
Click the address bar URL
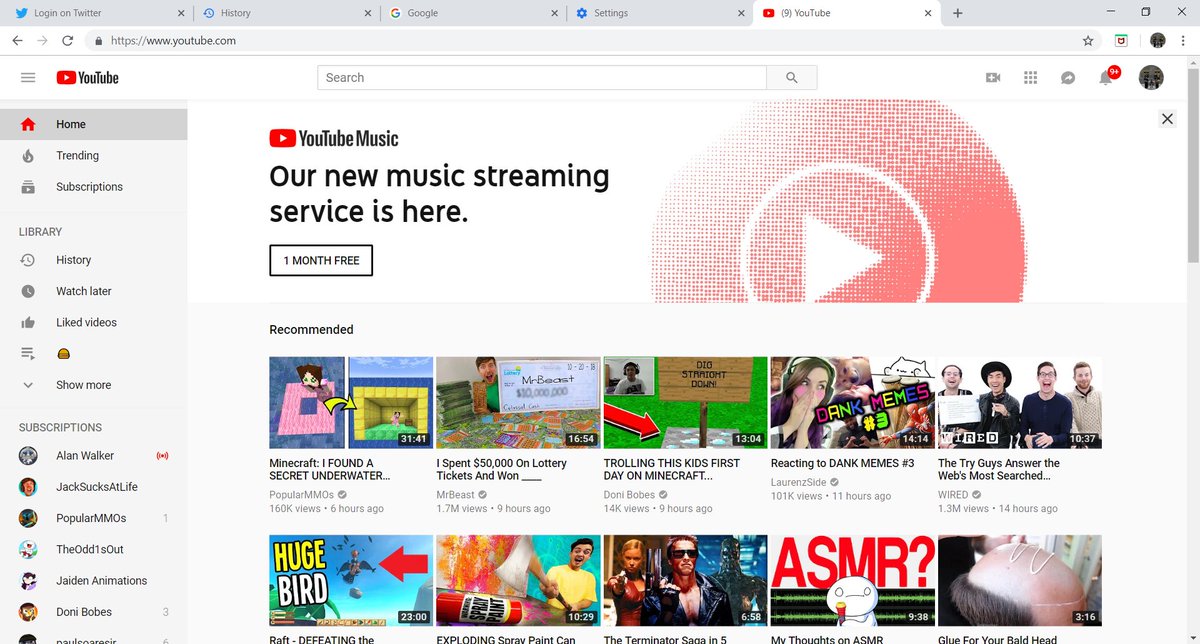173,41
